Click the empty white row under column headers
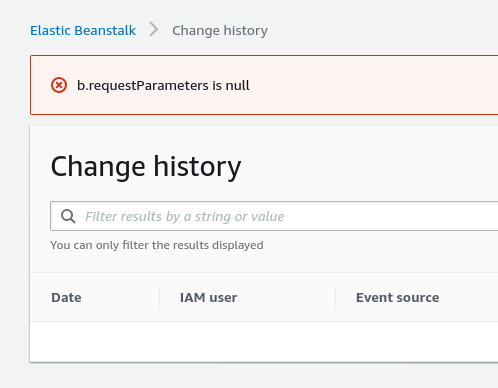Image resolution: width=498 pixels, height=388 pixels. 264,341
